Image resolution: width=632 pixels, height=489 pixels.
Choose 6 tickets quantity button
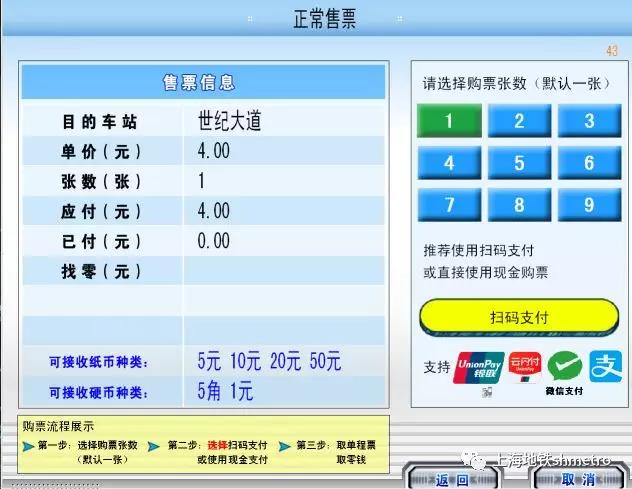pos(589,163)
